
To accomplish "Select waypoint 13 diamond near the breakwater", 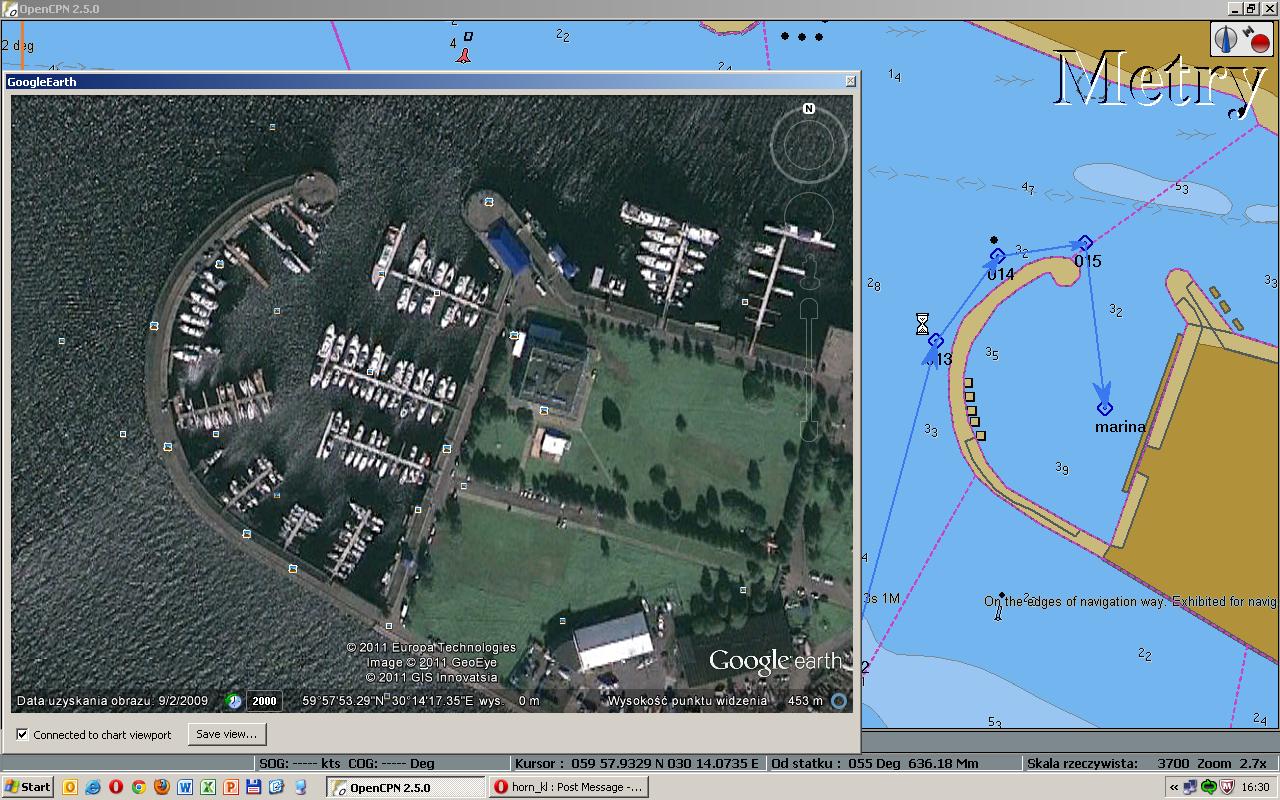I will [x=935, y=341].
